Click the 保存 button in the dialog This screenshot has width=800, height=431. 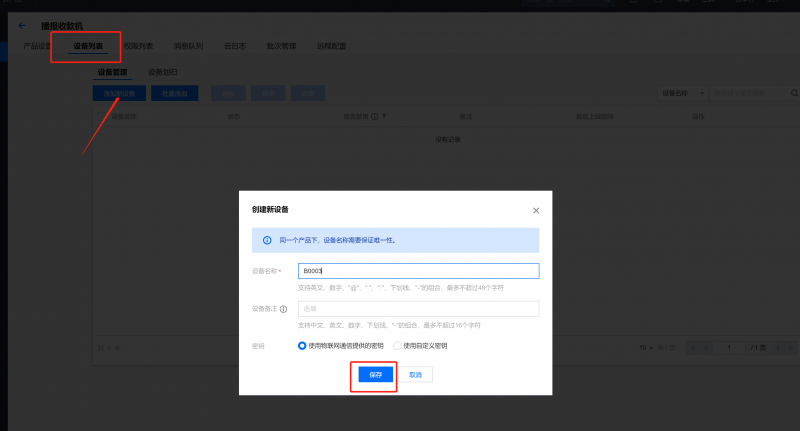(x=375, y=374)
